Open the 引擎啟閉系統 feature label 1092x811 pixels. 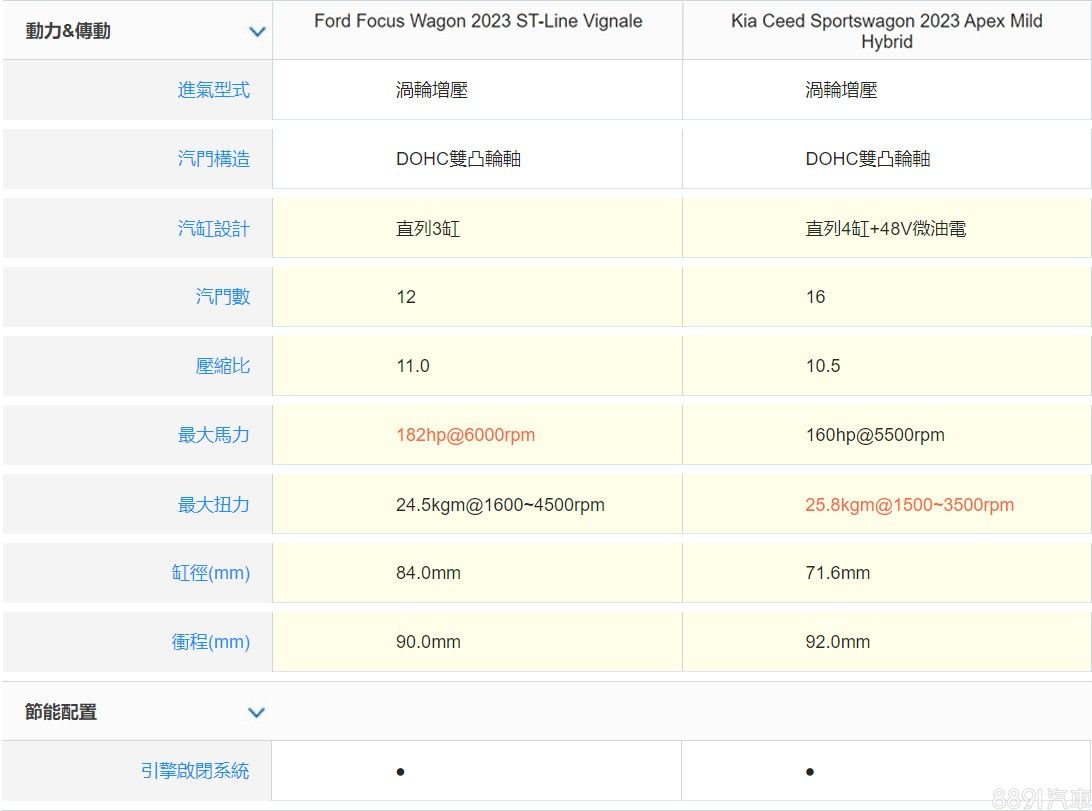[x=195, y=771]
